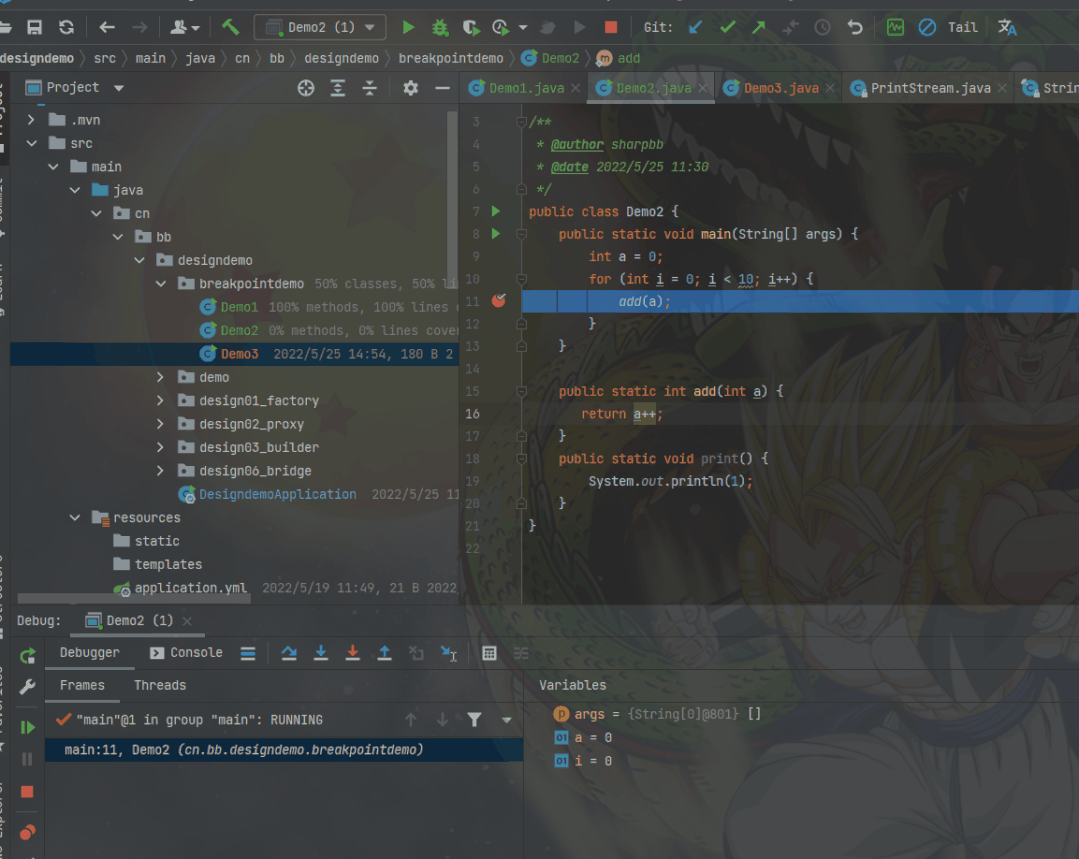Click the green Run button in the toolbar

[408, 27]
